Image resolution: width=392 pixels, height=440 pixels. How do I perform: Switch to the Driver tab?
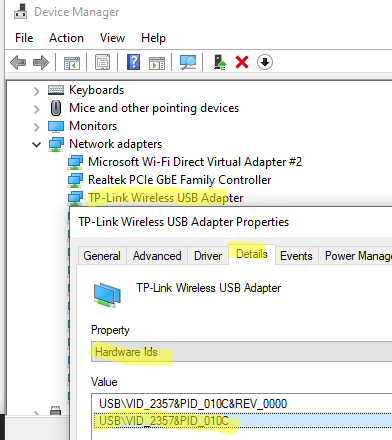(208, 256)
